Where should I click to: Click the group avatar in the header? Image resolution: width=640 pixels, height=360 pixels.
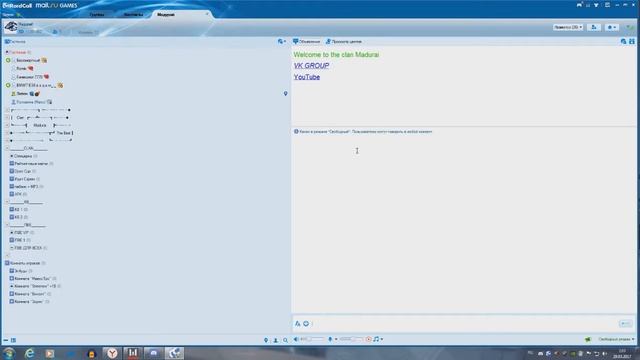point(11,27)
